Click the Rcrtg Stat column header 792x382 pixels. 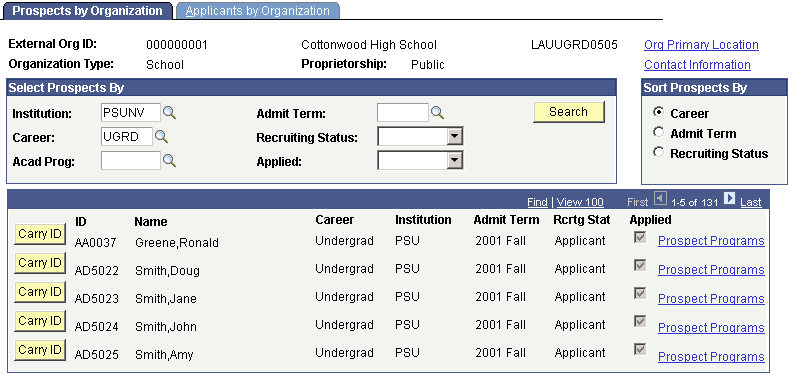coord(581,220)
